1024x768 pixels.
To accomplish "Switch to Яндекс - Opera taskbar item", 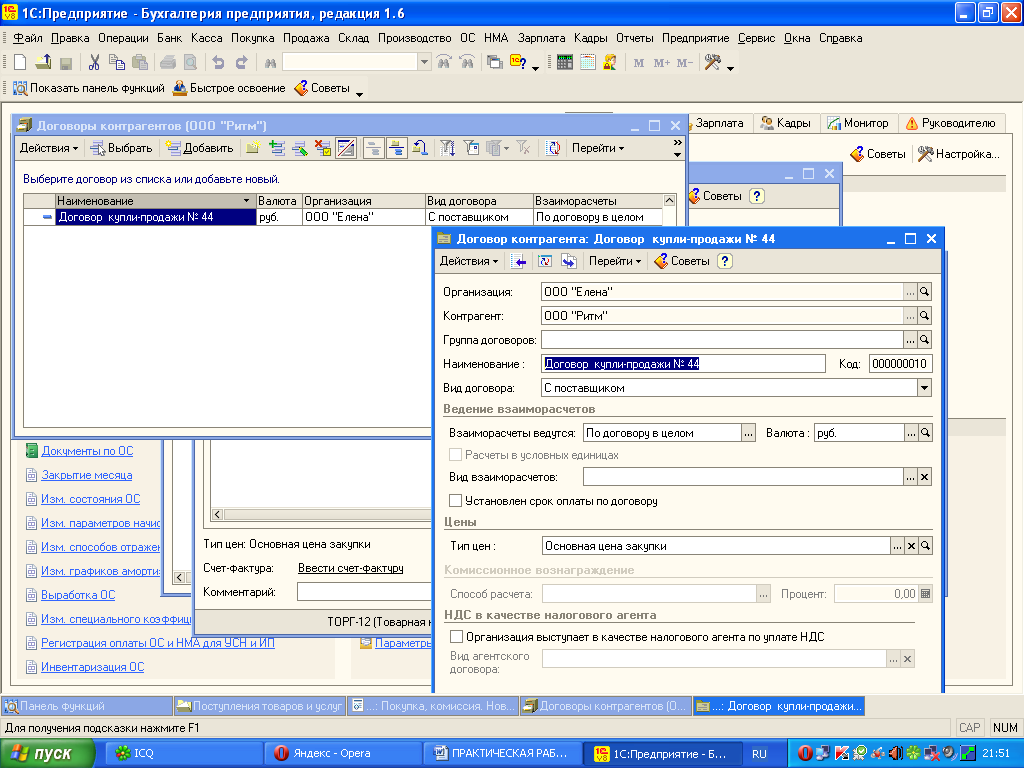I will point(343,754).
